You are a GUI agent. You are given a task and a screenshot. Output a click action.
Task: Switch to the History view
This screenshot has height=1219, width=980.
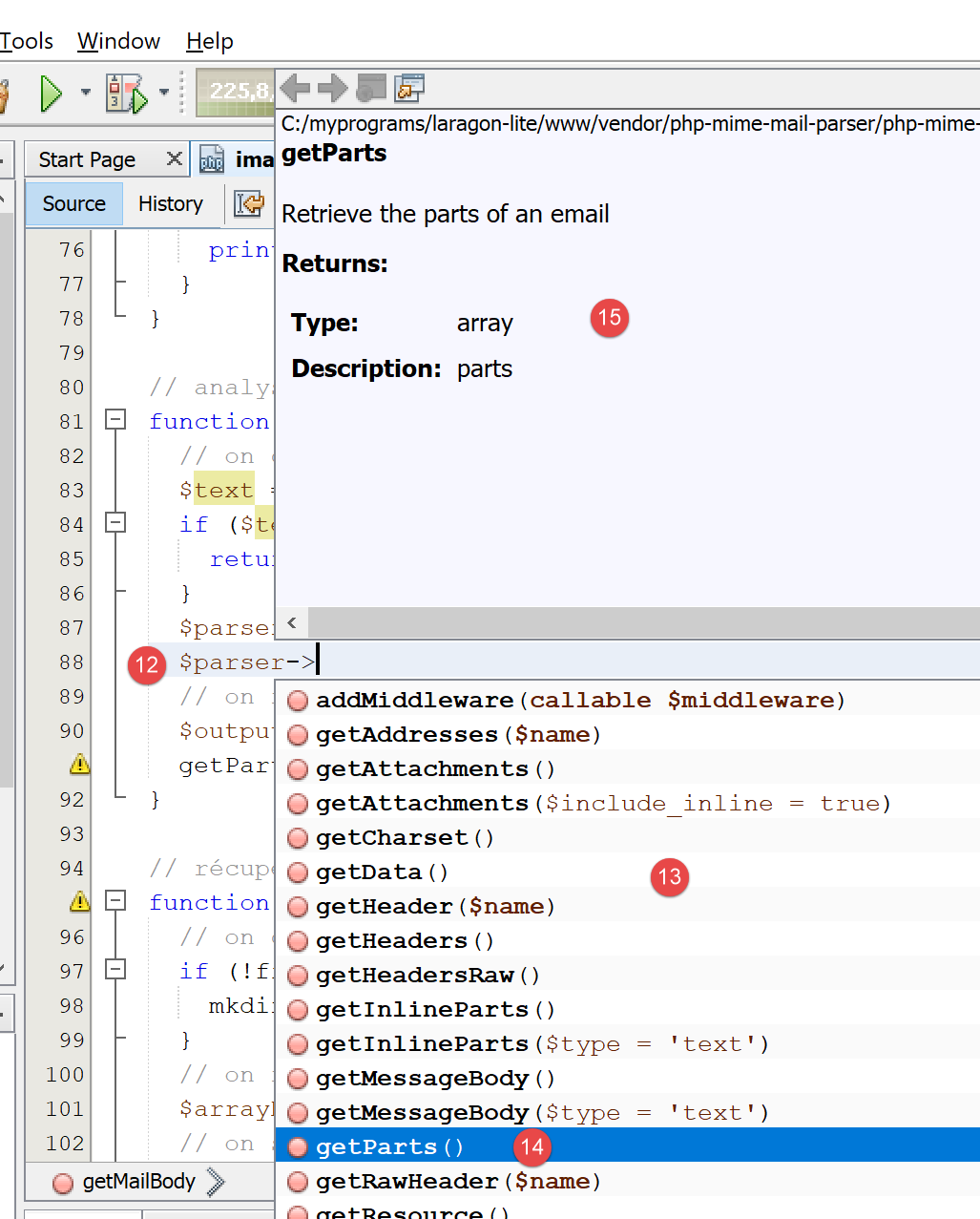[x=170, y=203]
